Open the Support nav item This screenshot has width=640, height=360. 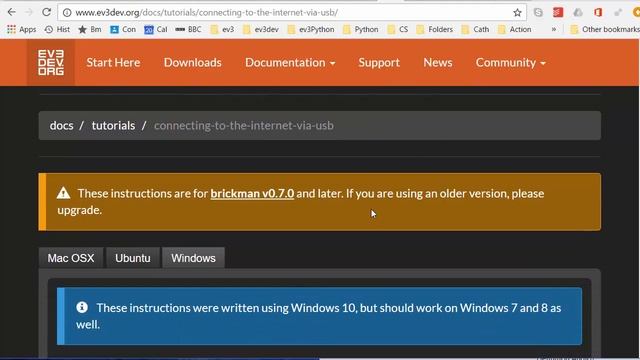[379, 62]
